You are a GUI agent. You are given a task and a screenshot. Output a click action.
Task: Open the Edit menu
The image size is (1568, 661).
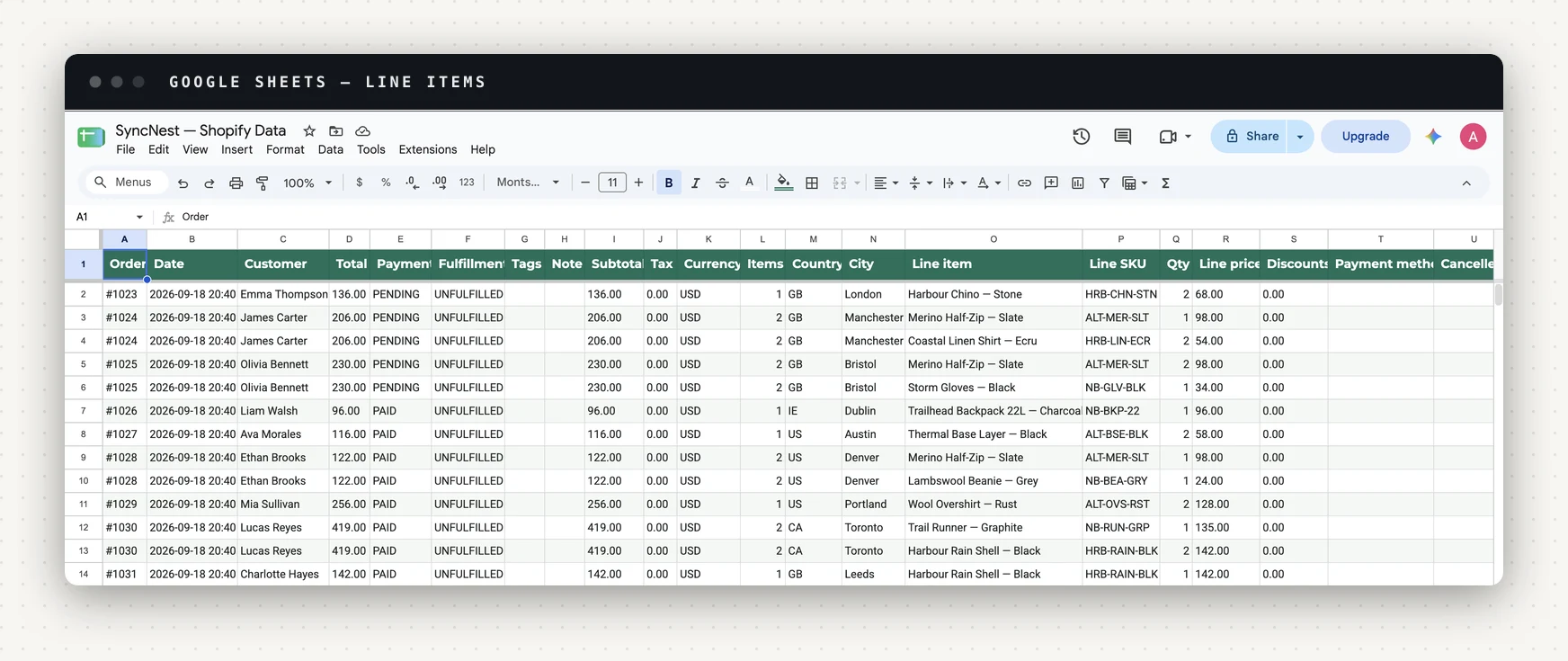point(159,150)
